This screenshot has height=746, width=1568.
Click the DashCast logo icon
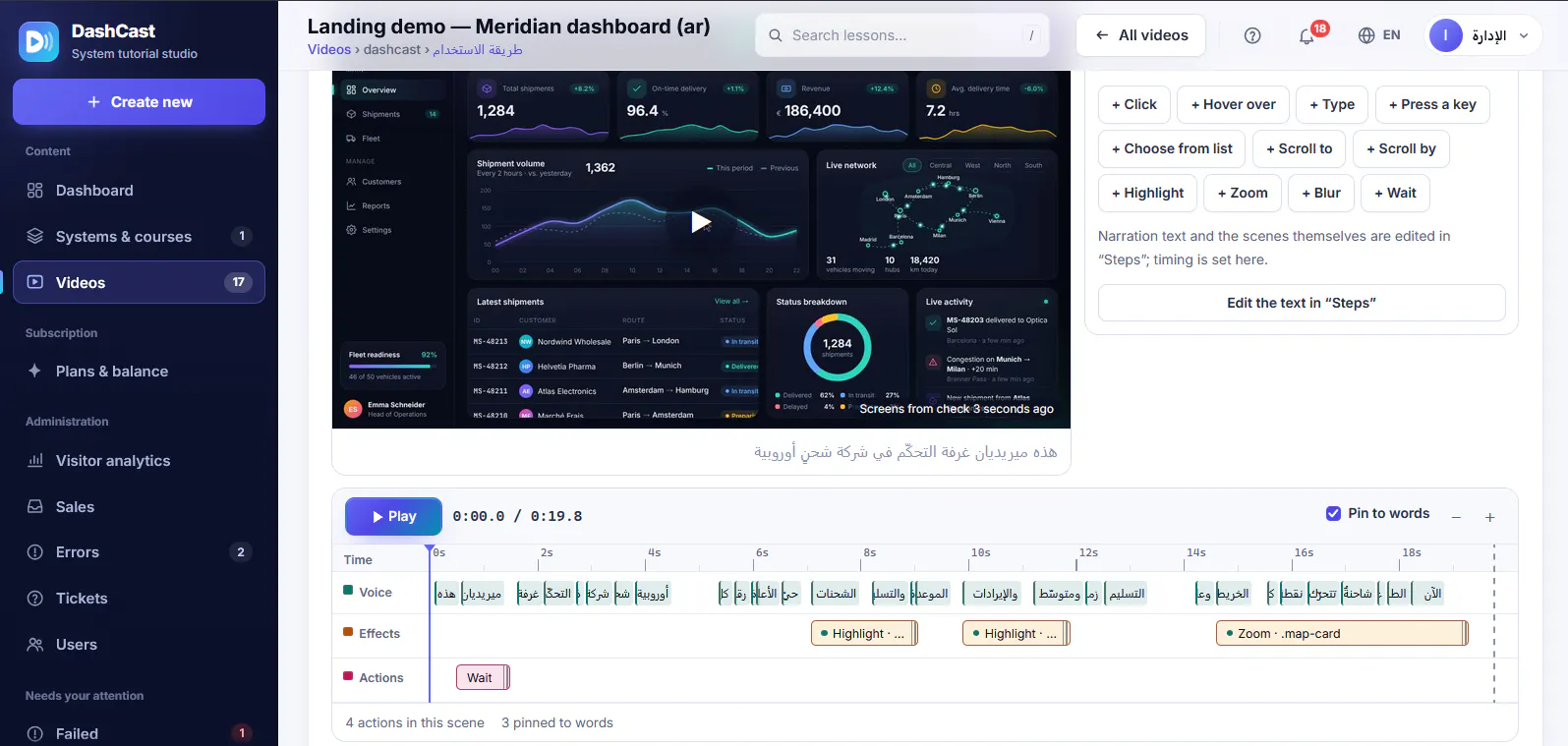click(39, 41)
